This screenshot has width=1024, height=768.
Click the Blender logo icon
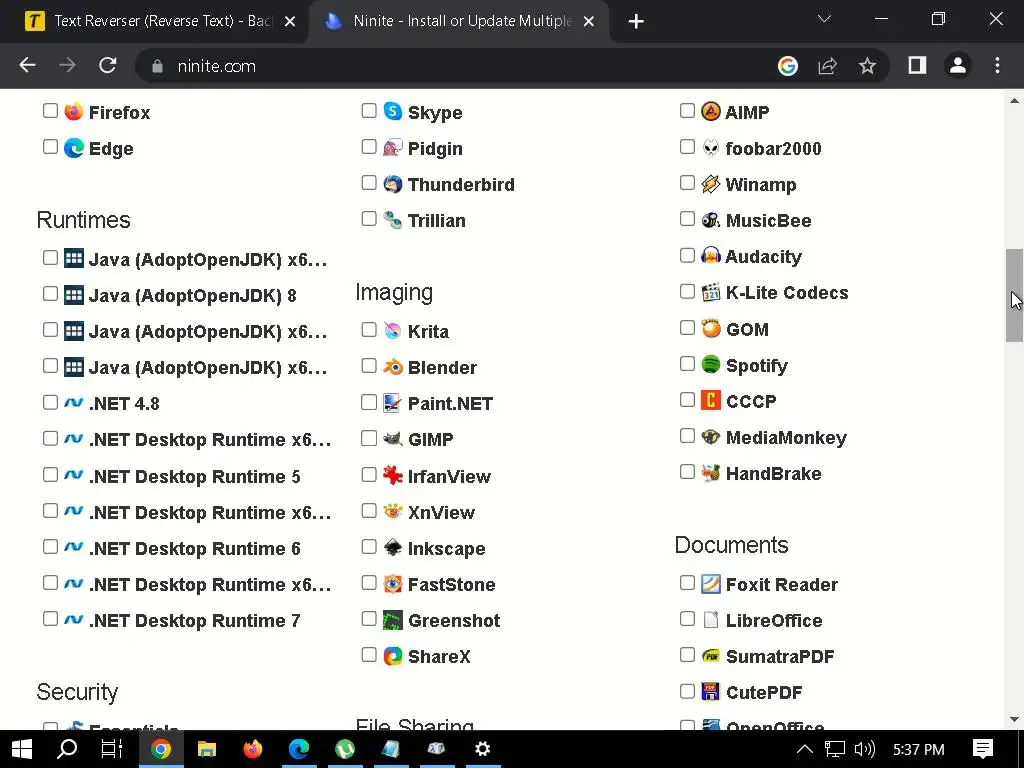tap(392, 367)
